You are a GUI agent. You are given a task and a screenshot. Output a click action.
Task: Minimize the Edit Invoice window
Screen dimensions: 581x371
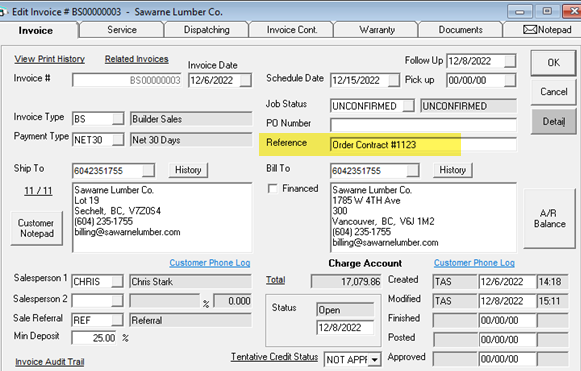520,11
